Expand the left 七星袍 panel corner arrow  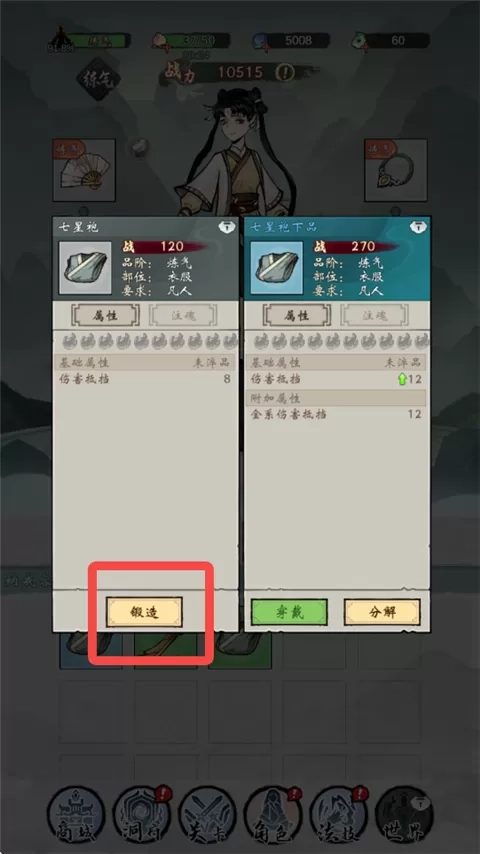(227, 227)
